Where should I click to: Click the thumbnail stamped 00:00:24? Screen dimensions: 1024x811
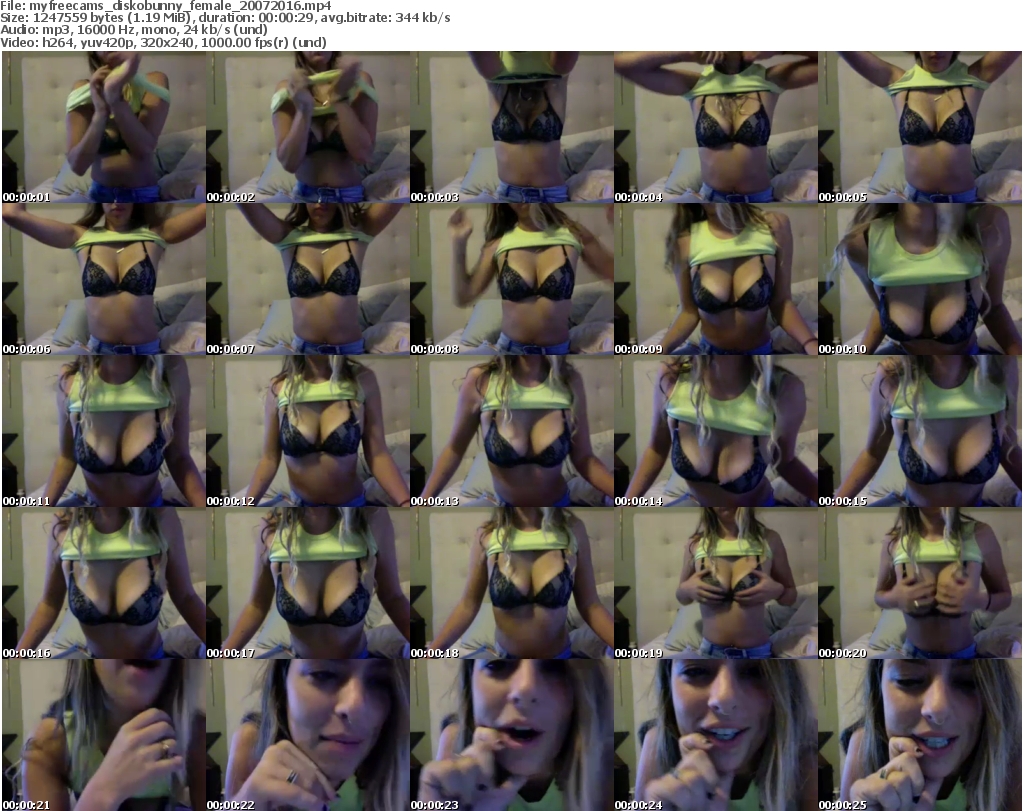coord(716,735)
